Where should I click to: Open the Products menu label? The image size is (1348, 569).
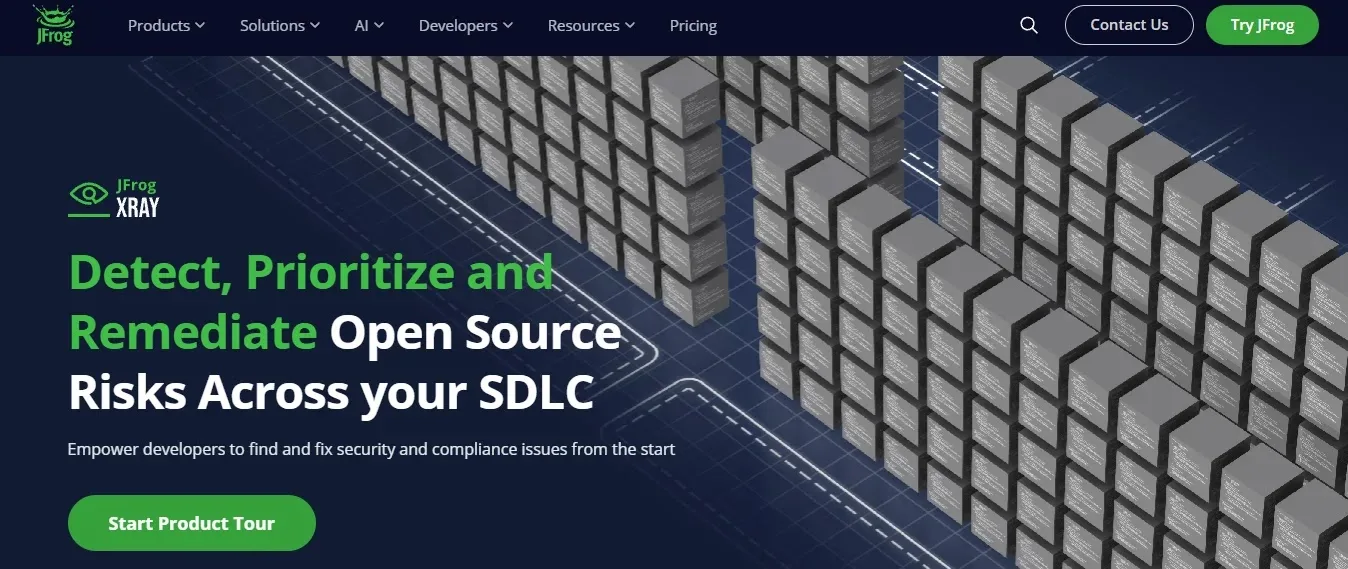159,26
